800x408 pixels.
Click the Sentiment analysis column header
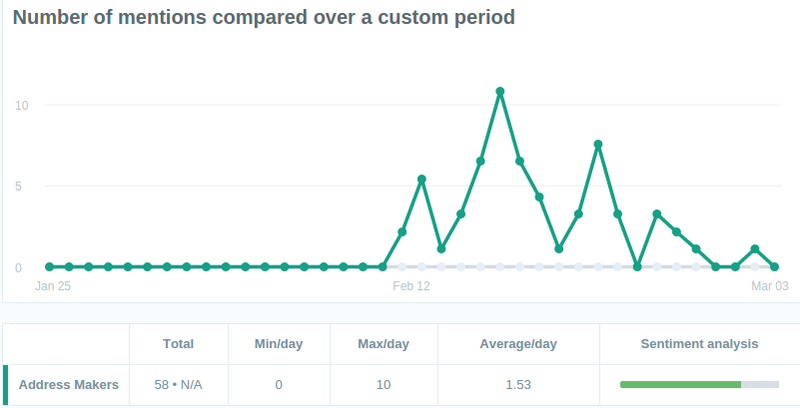(x=699, y=344)
